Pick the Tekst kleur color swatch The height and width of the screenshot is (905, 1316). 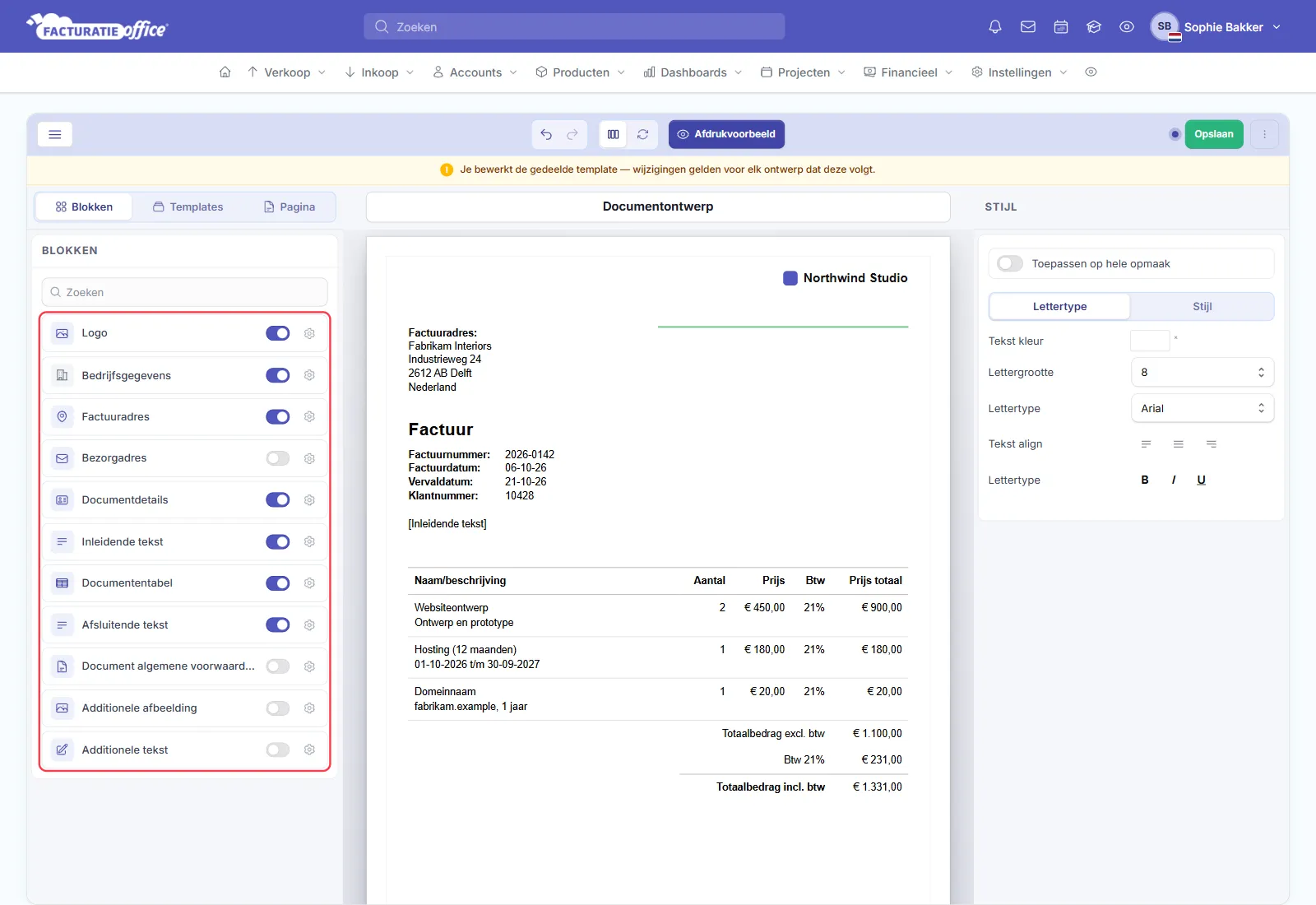coord(1150,341)
